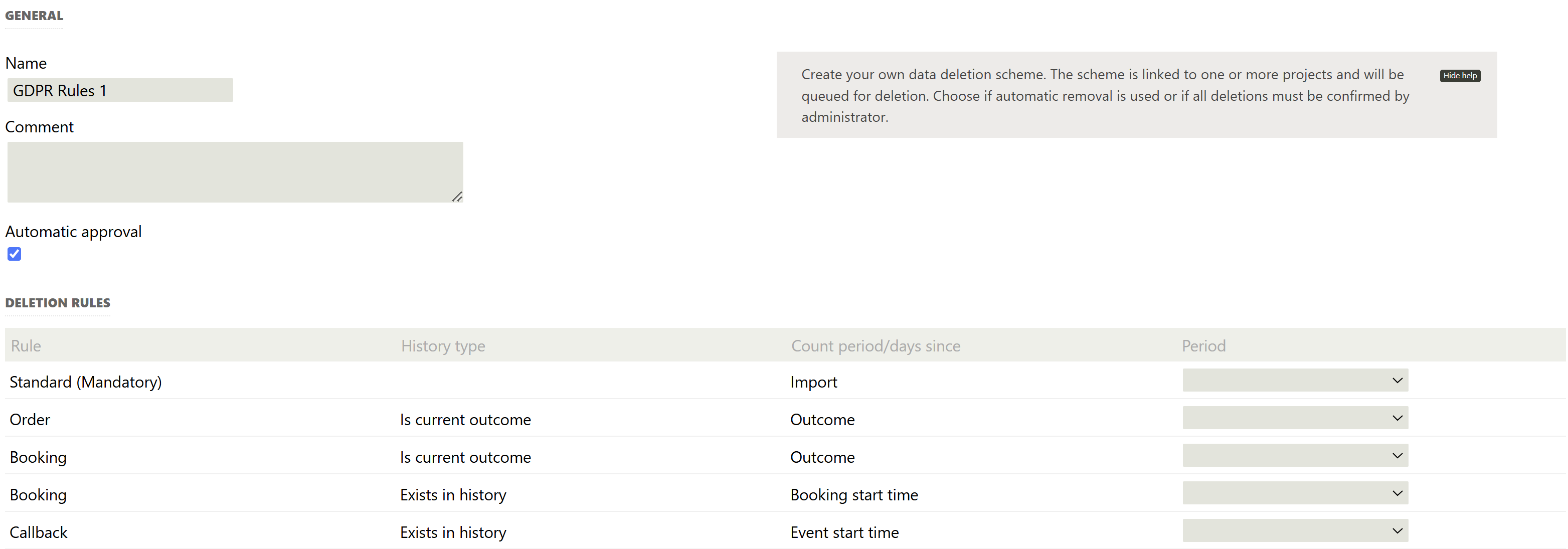Click the Comment box resize handle
The width and height of the screenshot is (1568, 549).
(457, 197)
